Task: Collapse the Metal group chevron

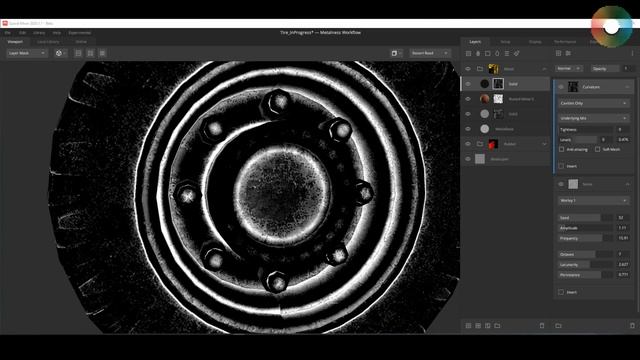Action: 544,69
